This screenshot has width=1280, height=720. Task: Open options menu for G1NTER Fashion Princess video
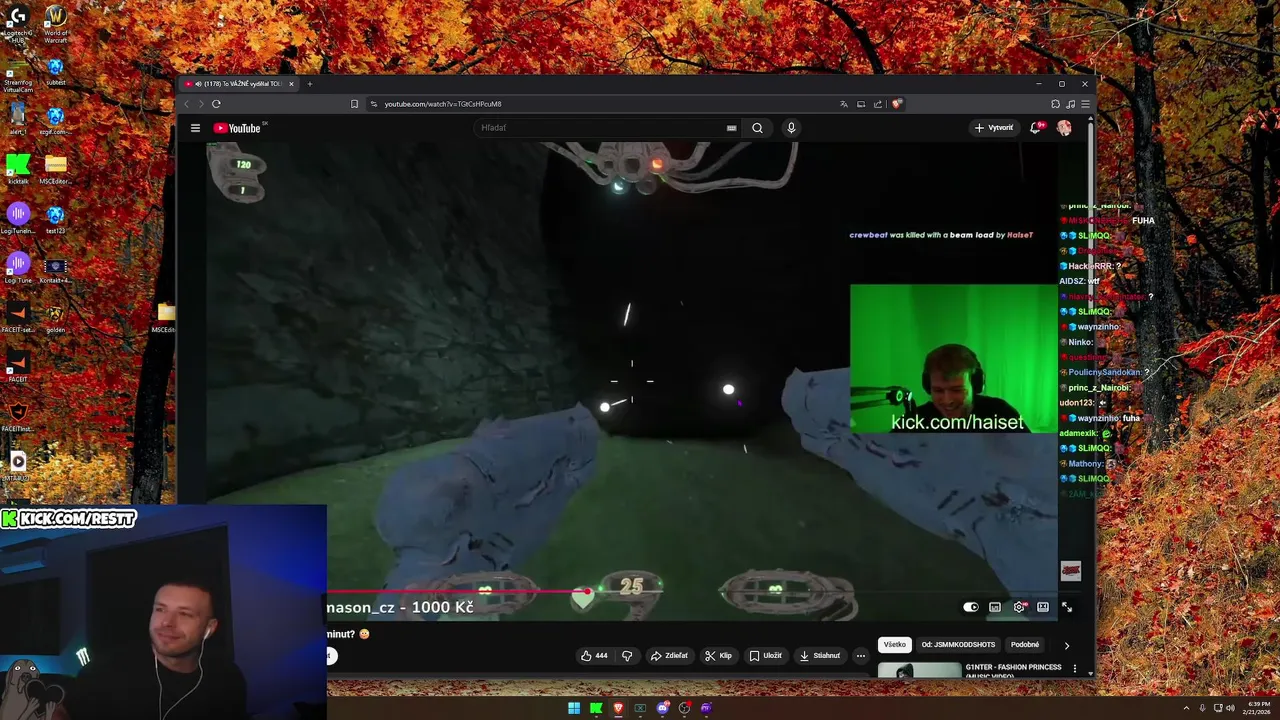(x=1075, y=668)
